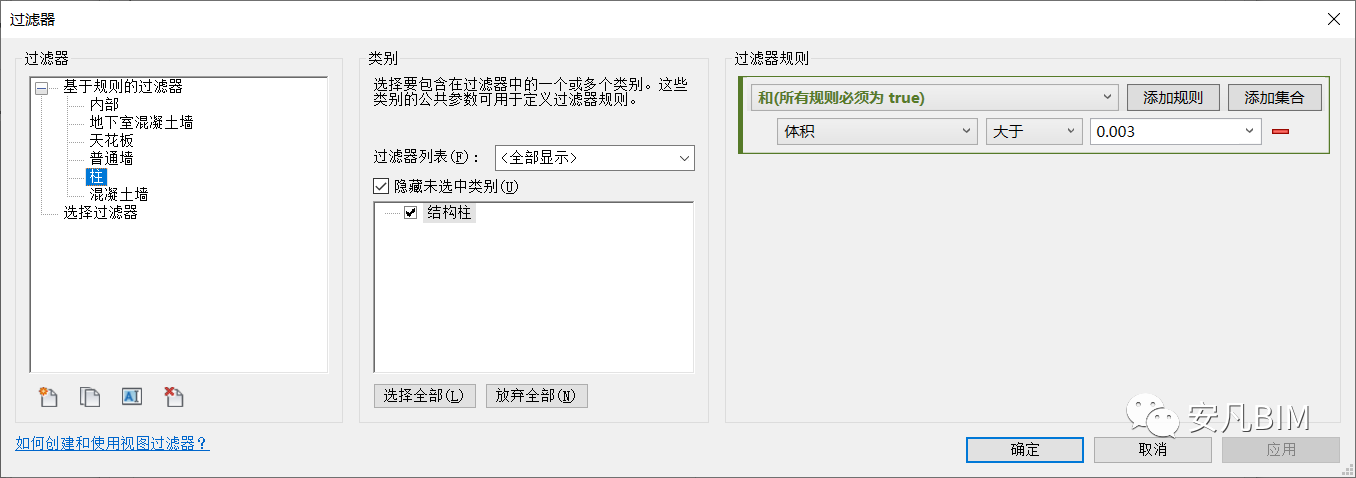Click the 添加规则 button
1356x478 pixels.
point(1173,98)
